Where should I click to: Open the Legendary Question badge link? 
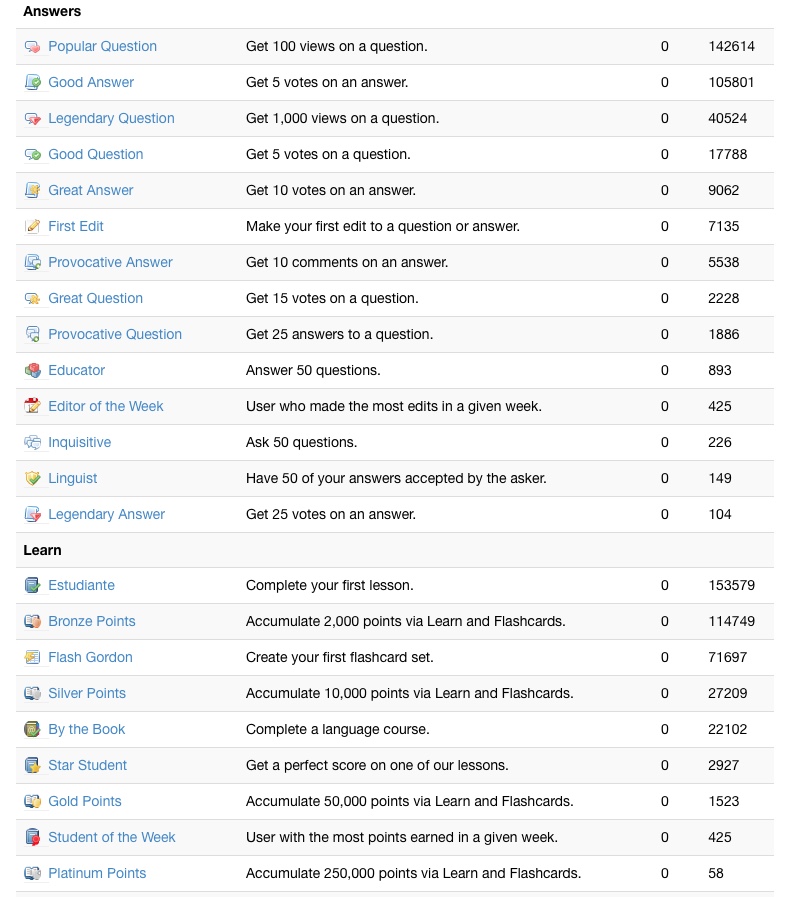coord(111,119)
